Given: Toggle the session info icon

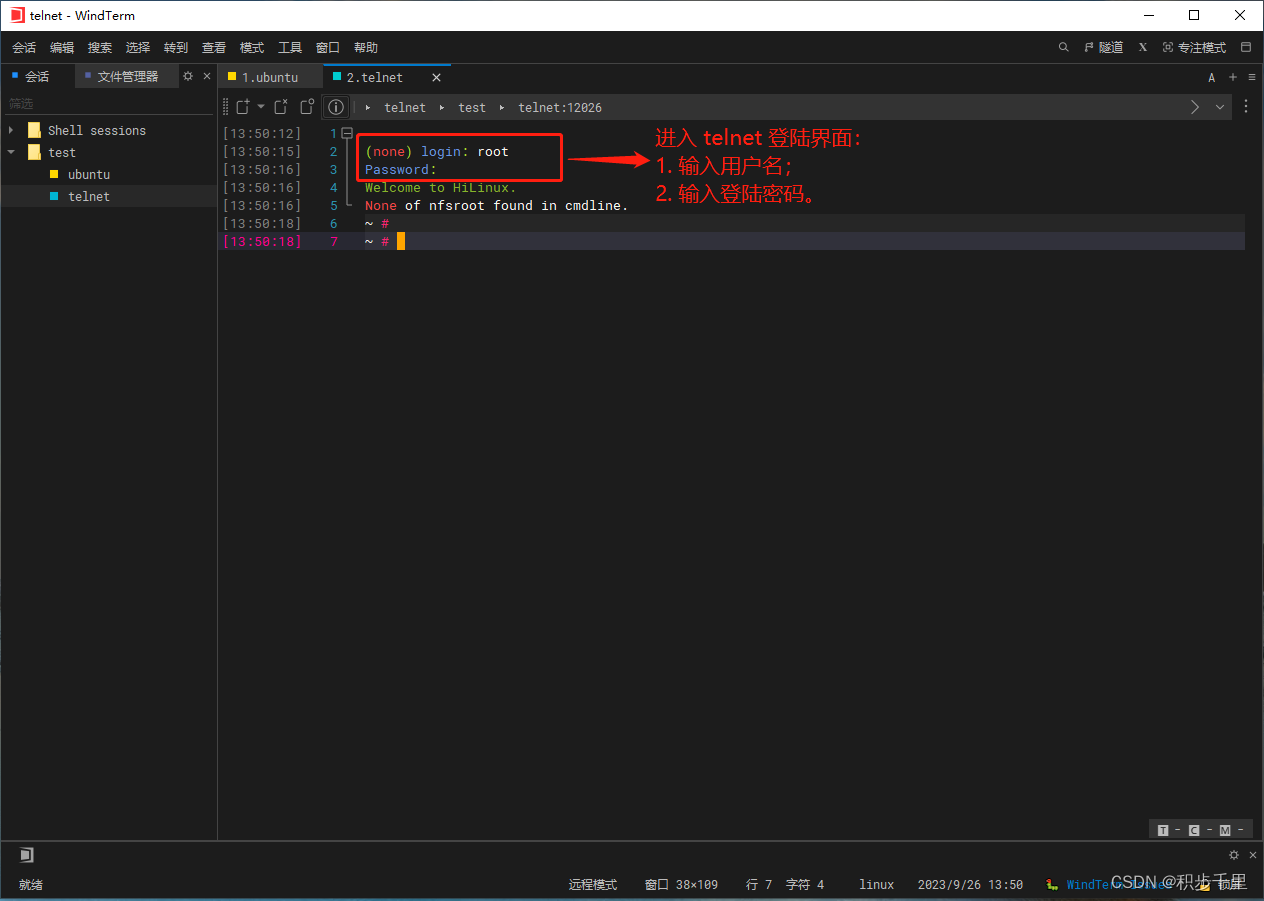Looking at the screenshot, I should pos(337,107).
